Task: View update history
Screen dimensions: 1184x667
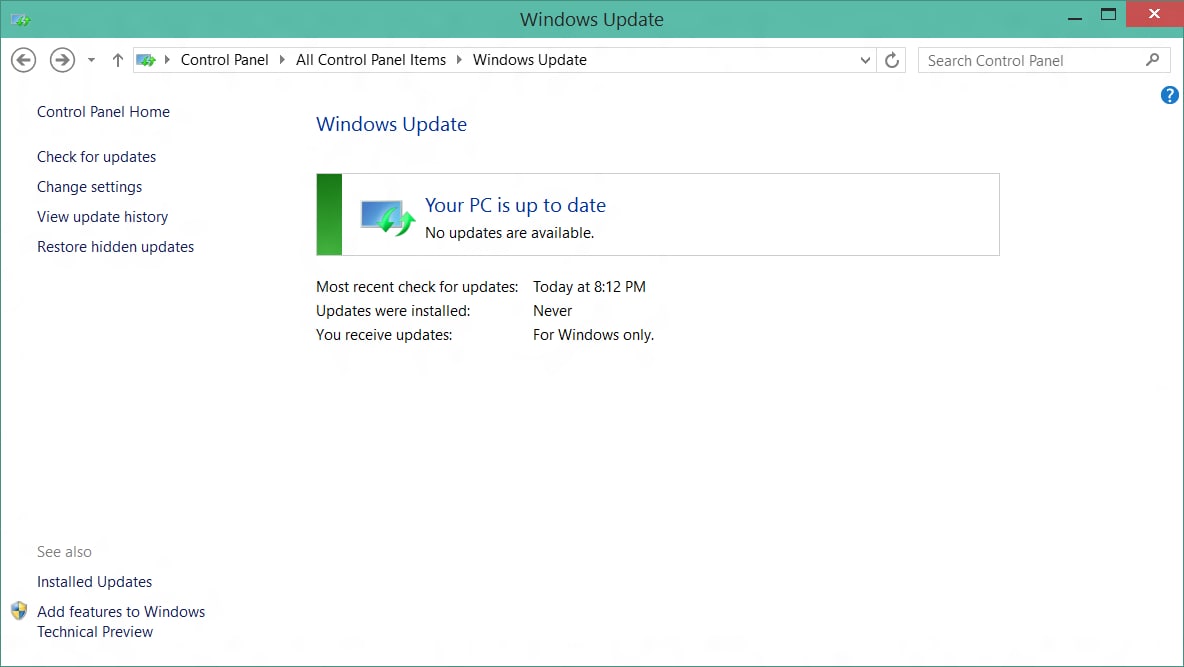Action: pyautogui.click(x=103, y=217)
